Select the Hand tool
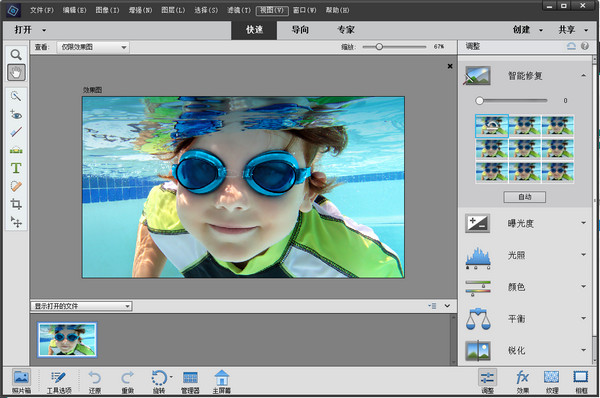The image size is (600, 398). point(16,72)
